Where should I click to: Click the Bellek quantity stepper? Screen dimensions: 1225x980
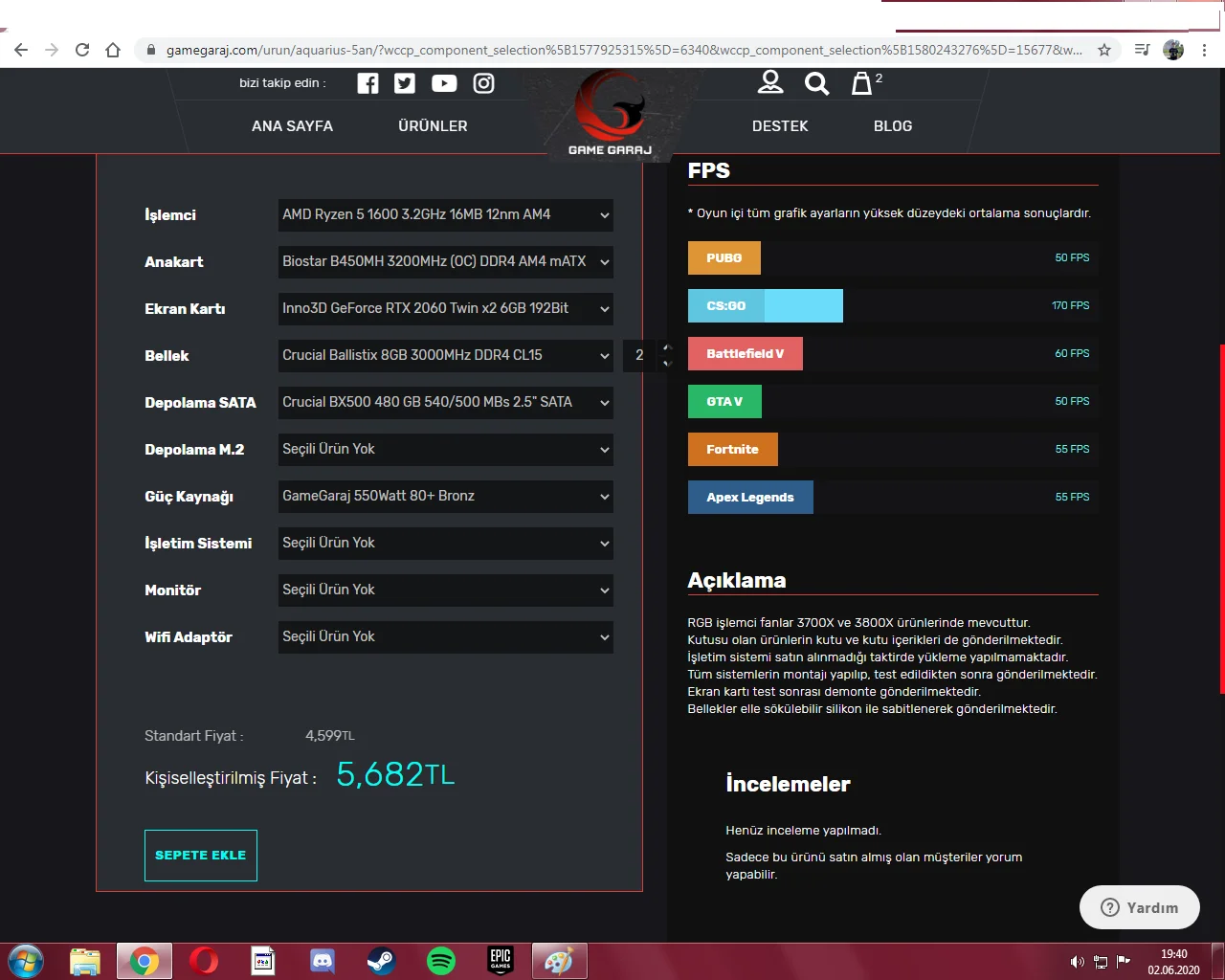pyautogui.click(x=649, y=355)
